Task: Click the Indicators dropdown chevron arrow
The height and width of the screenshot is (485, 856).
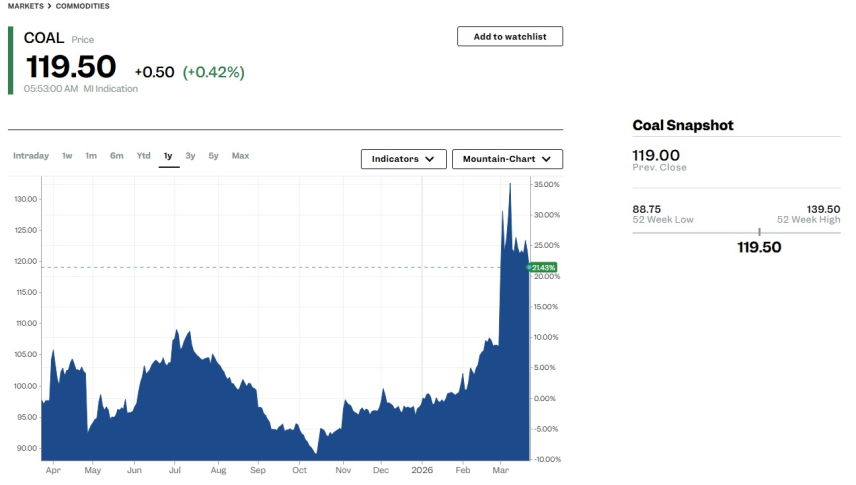Action: (430, 159)
